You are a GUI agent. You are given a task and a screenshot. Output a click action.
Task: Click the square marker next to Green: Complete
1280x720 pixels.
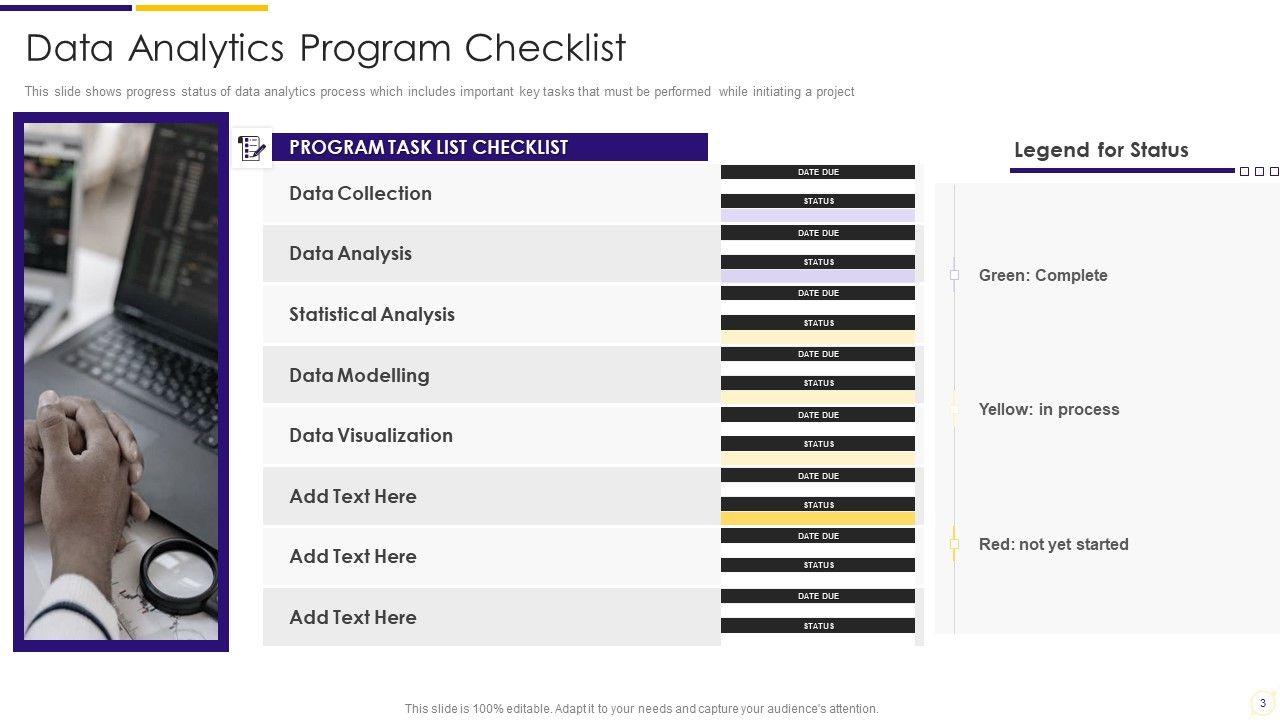954,275
